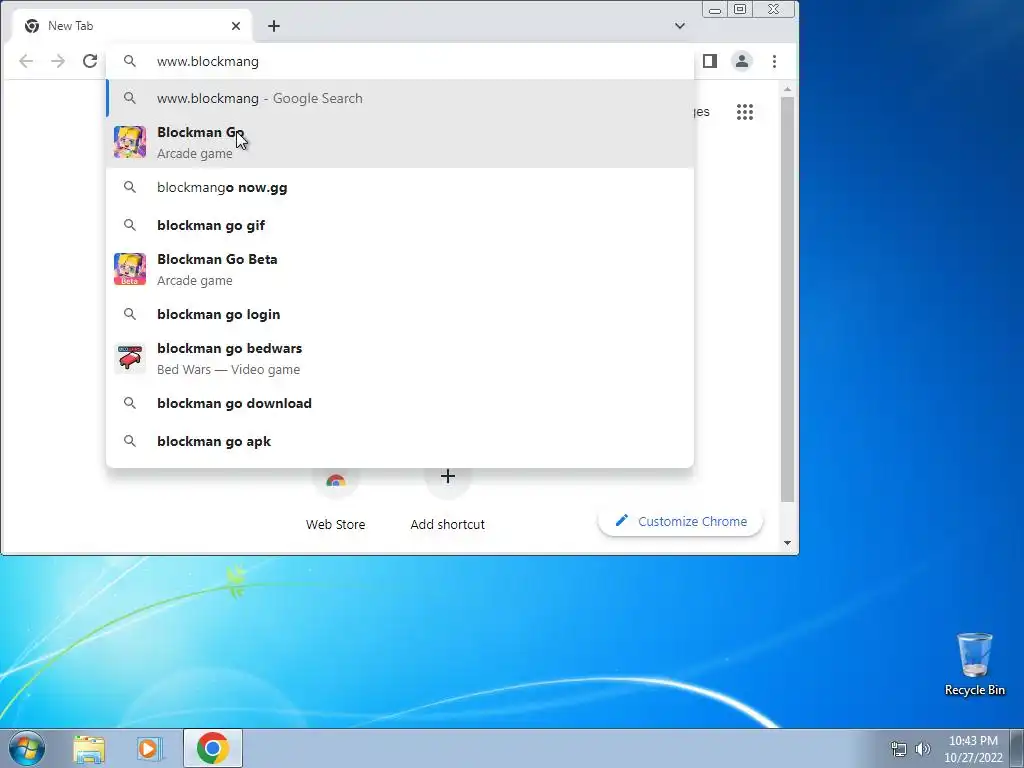Click the Customize Chrome button
The image size is (1024, 768).
(x=680, y=521)
